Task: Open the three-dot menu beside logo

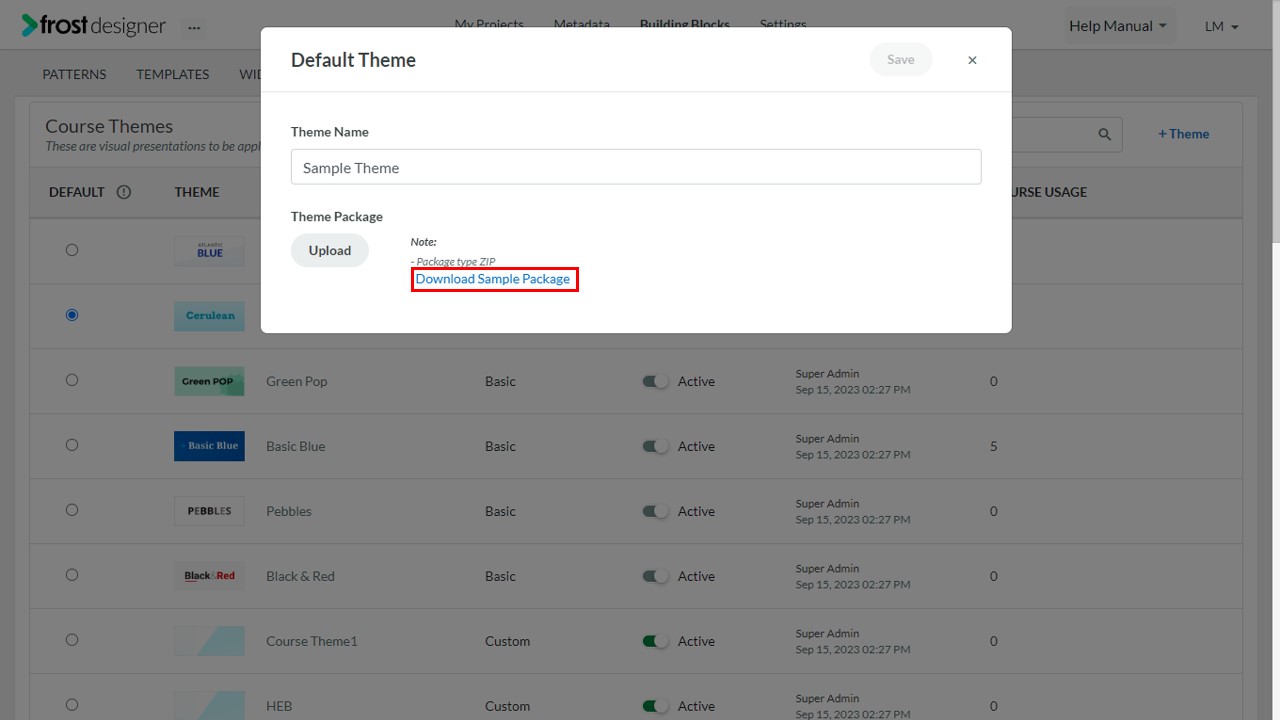Action: coord(194,27)
